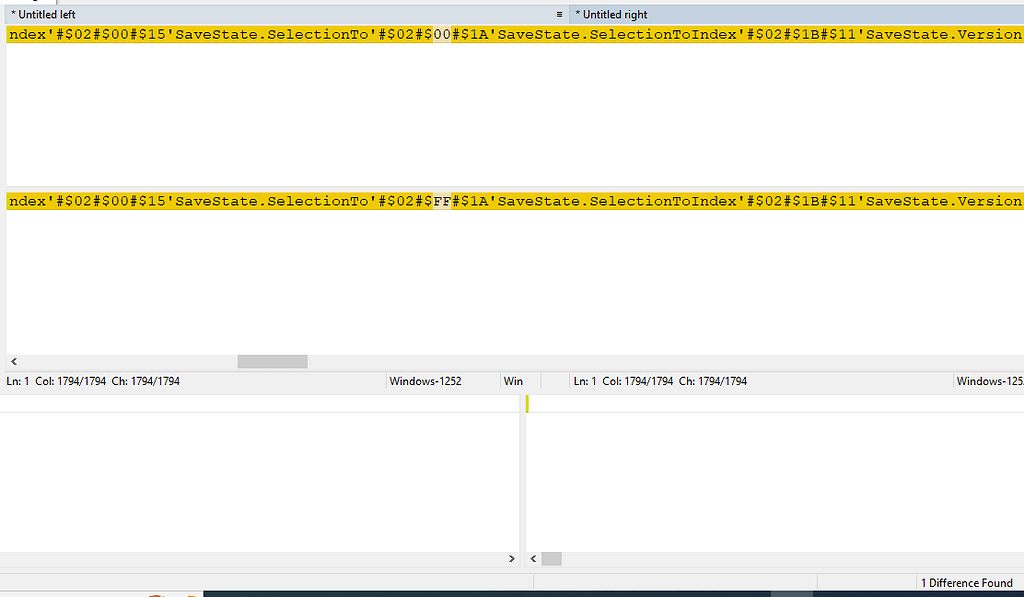Click the bottom-right pane's scrollbar thumb
1024x597 pixels.
[551, 558]
